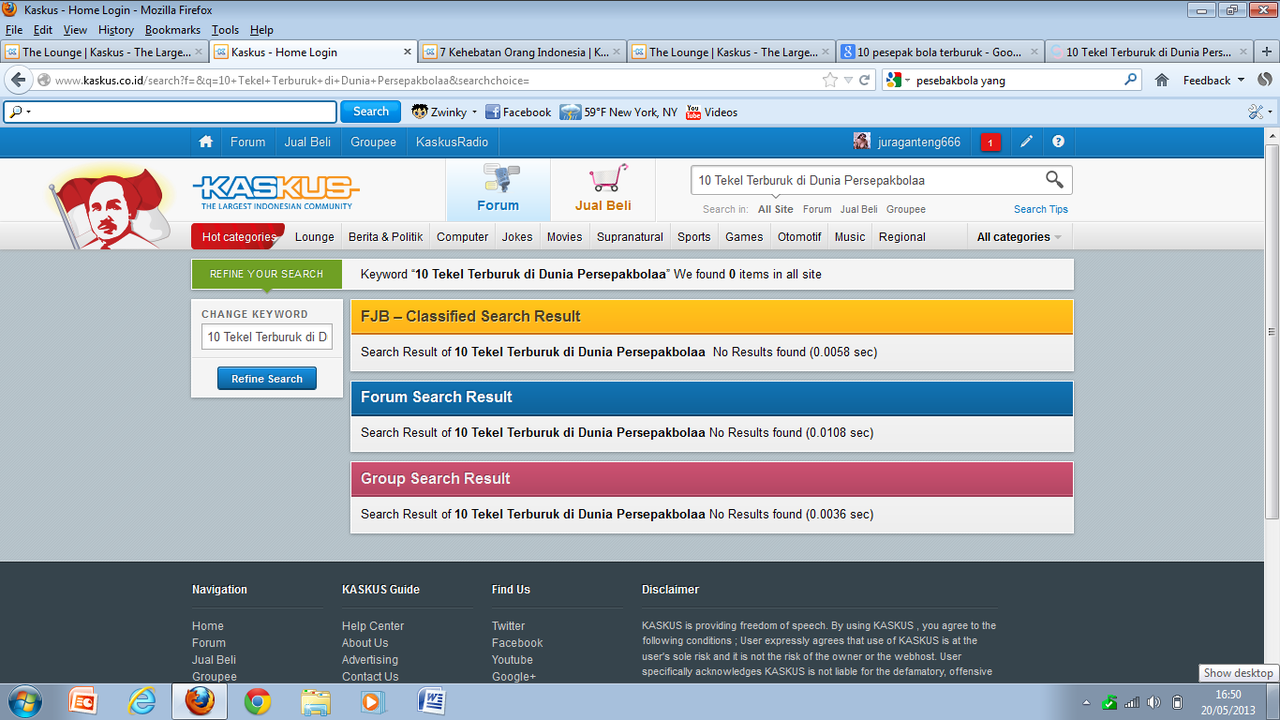
Task: Open Windows Explorer folder on the taskbar
Action: tap(316, 701)
